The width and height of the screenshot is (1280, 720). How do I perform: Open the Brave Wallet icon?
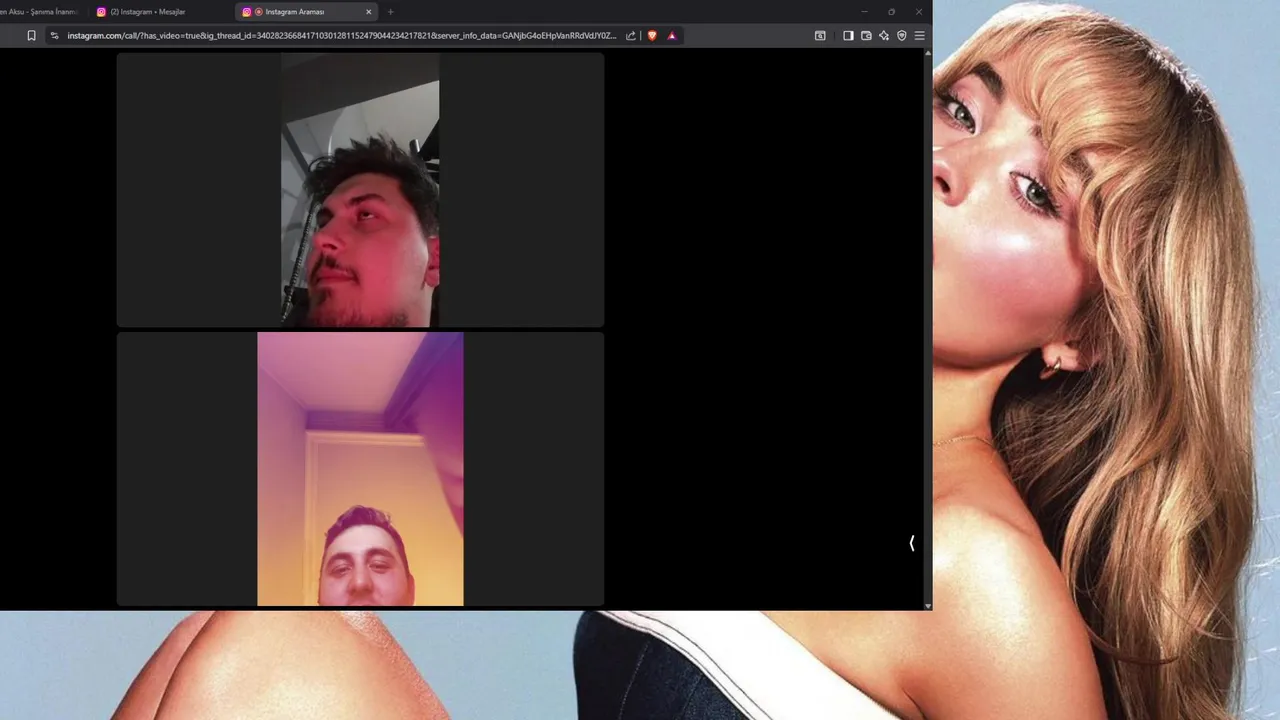tap(866, 35)
